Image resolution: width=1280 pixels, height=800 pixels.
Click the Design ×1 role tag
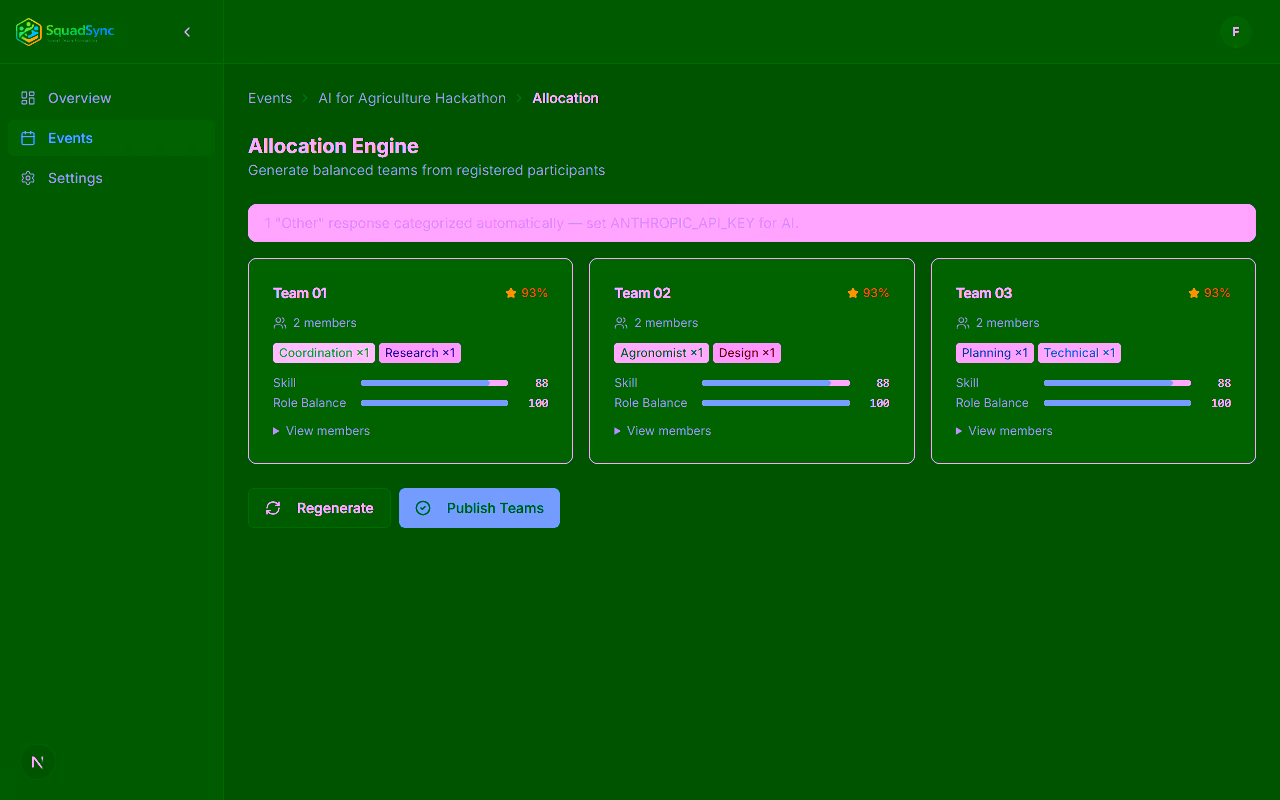pyautogui.click(x=747, y=353)
